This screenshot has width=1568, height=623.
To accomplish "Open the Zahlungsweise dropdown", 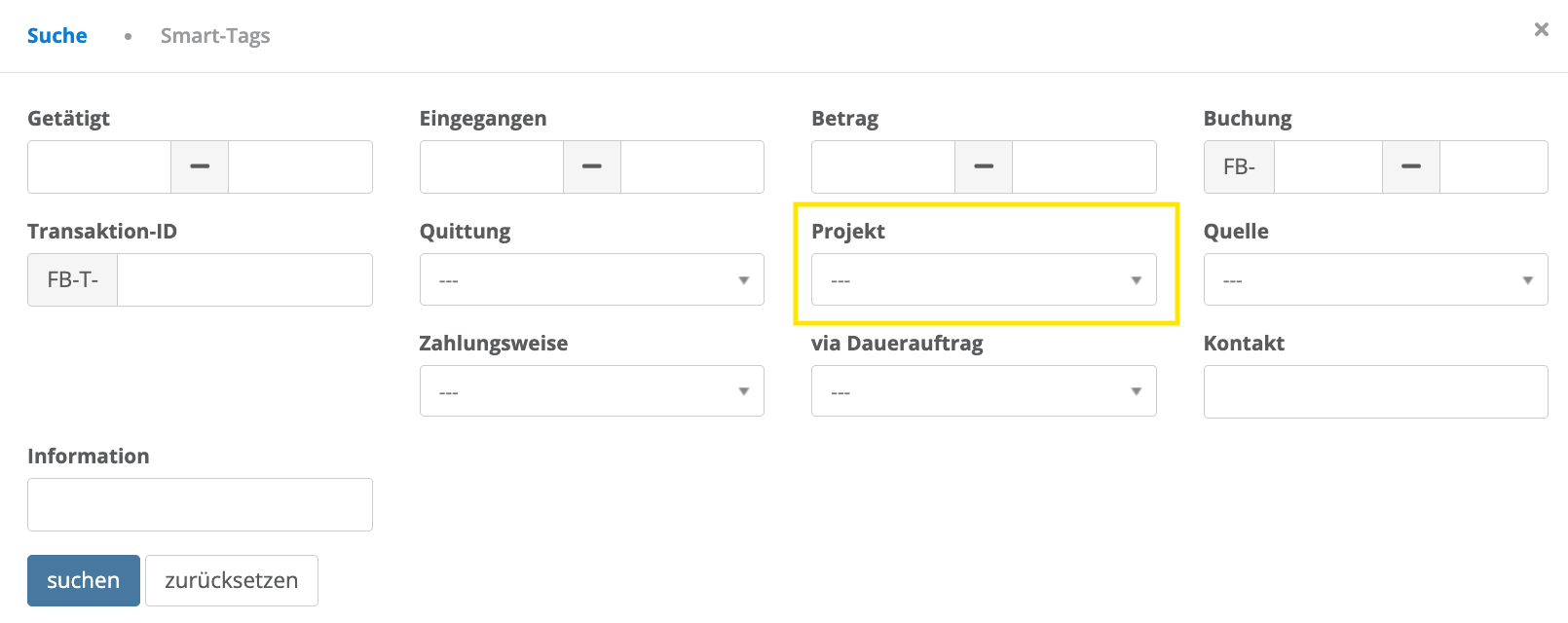I will [592, 391].
